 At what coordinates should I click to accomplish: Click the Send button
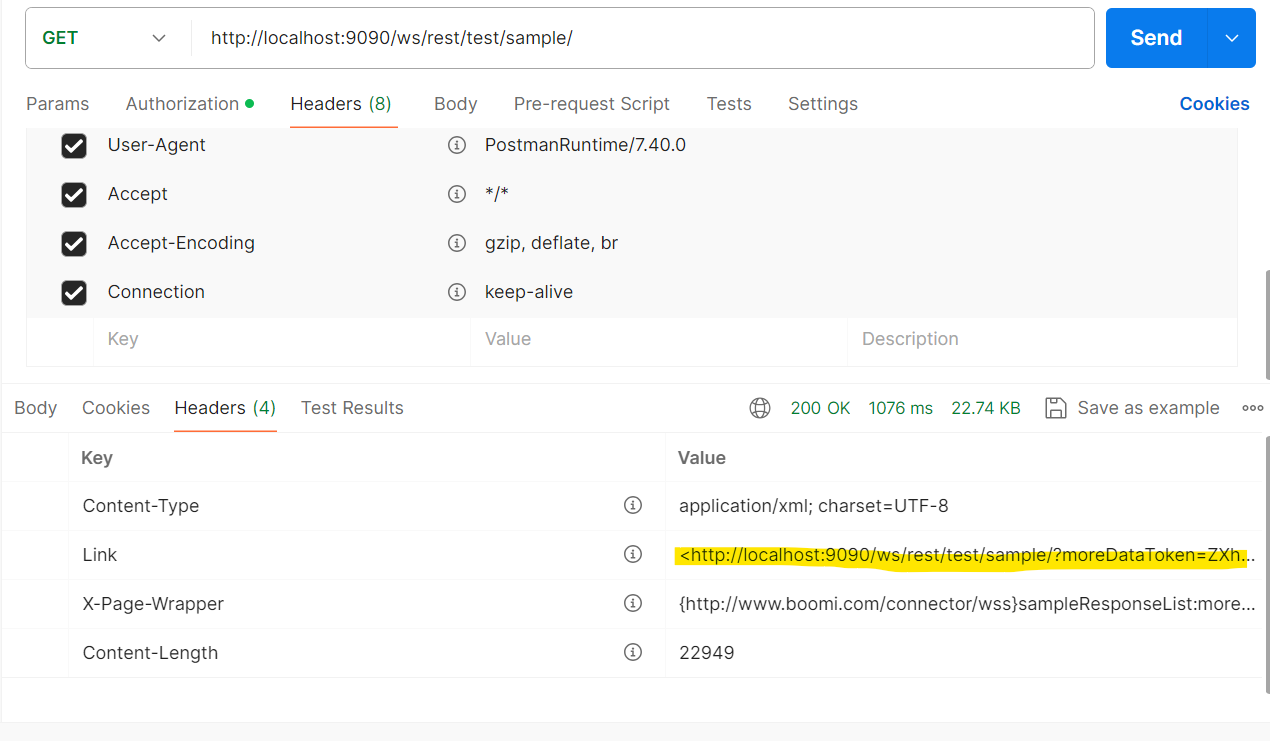(1155, 37)
